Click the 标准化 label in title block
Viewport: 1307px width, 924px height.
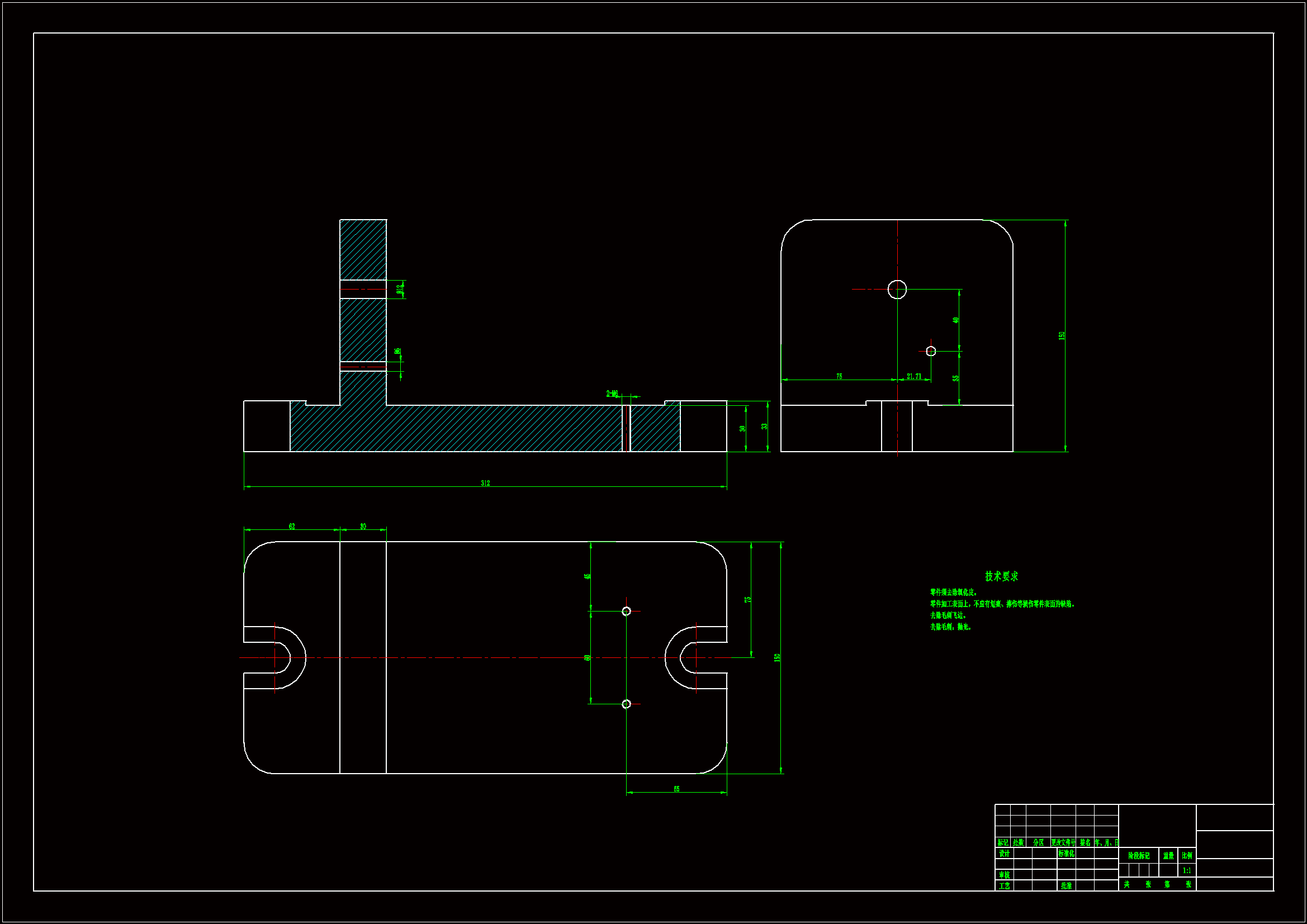1066,854
